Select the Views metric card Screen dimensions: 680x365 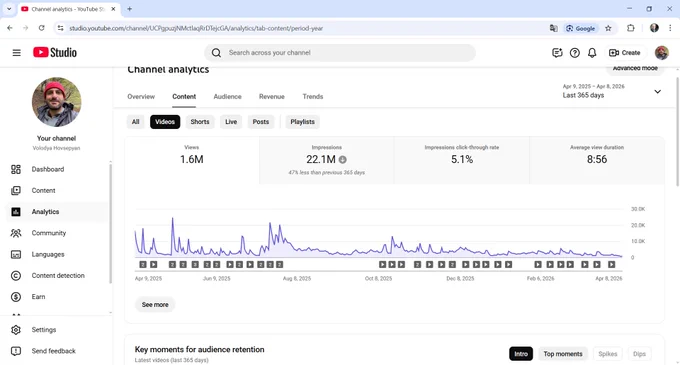pos(192,160)
